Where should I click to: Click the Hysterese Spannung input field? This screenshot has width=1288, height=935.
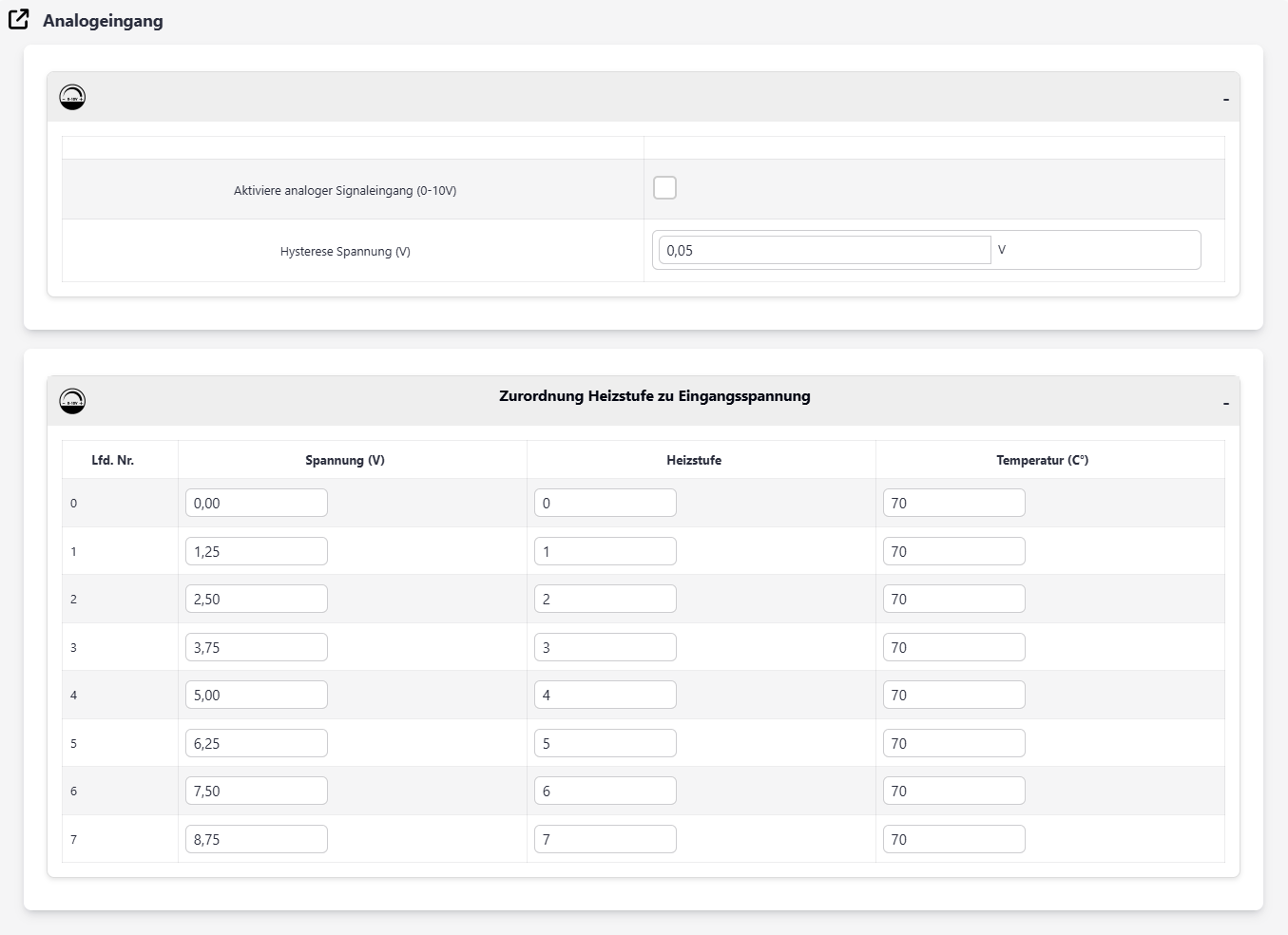click(823, 251)
